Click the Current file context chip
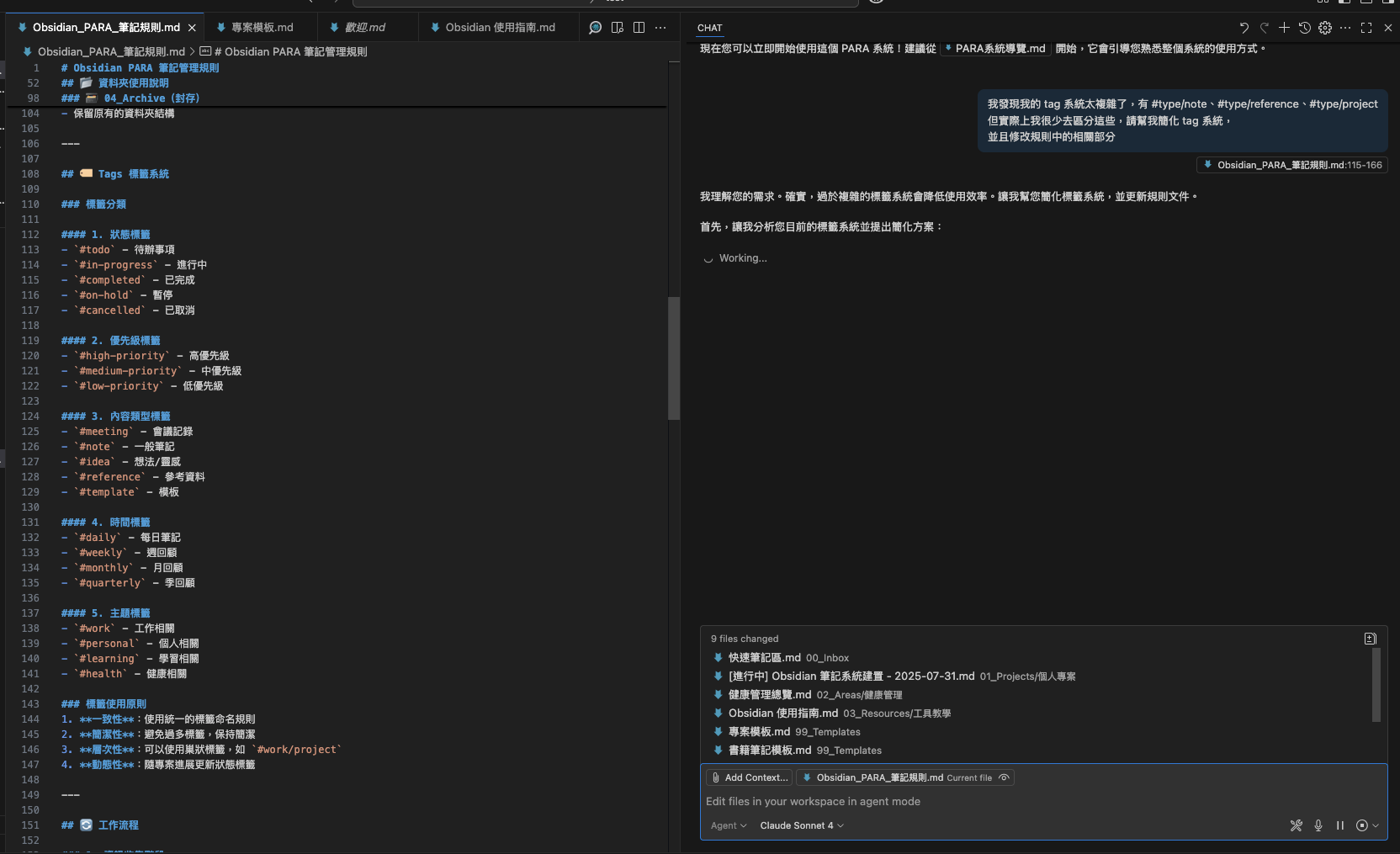The width and height of the screenshot is (1400, 854). pyautogui.click(x=904, y=777)
